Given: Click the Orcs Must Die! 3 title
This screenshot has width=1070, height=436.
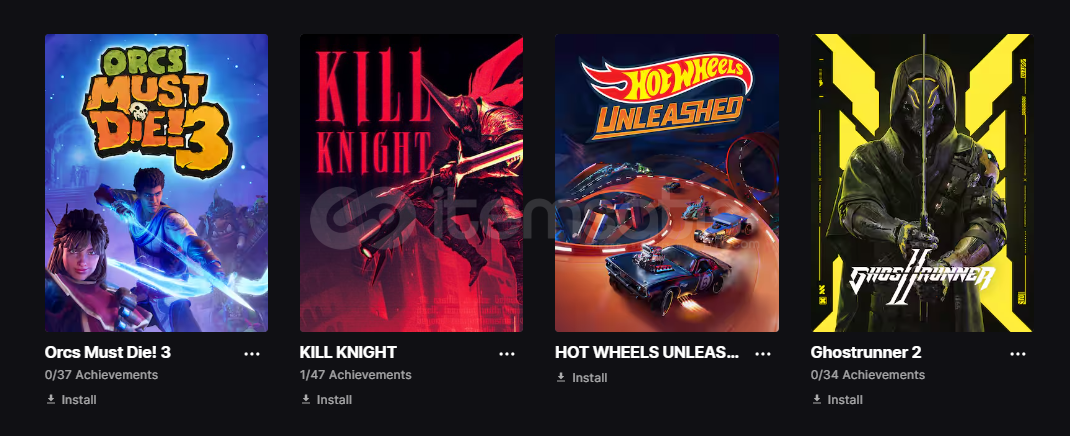Looking at the screenshot, I should tap(108, 353).
